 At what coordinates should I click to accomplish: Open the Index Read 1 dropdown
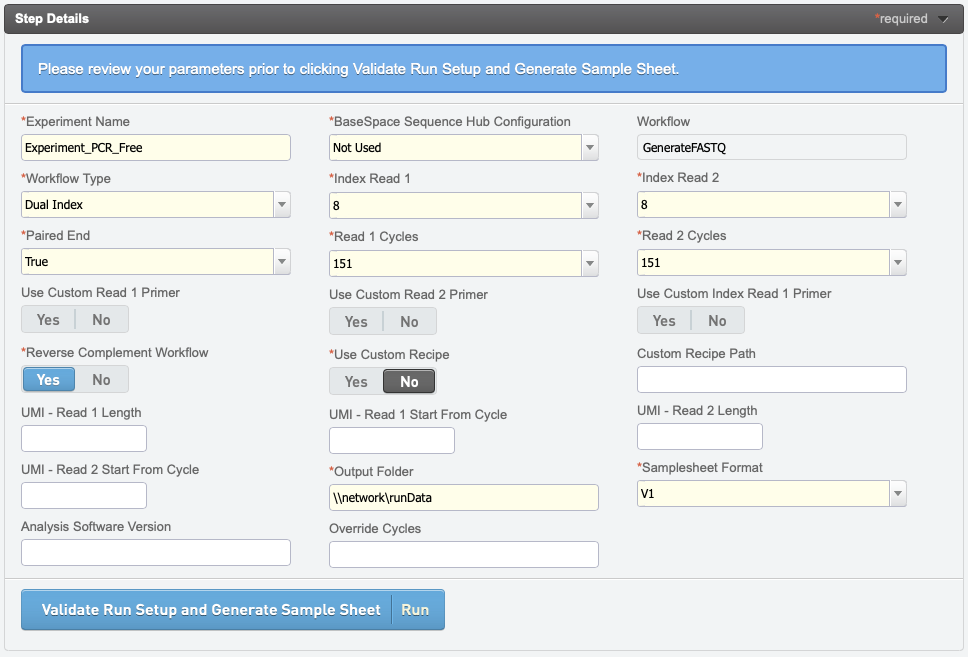click(x=590, y=206)
